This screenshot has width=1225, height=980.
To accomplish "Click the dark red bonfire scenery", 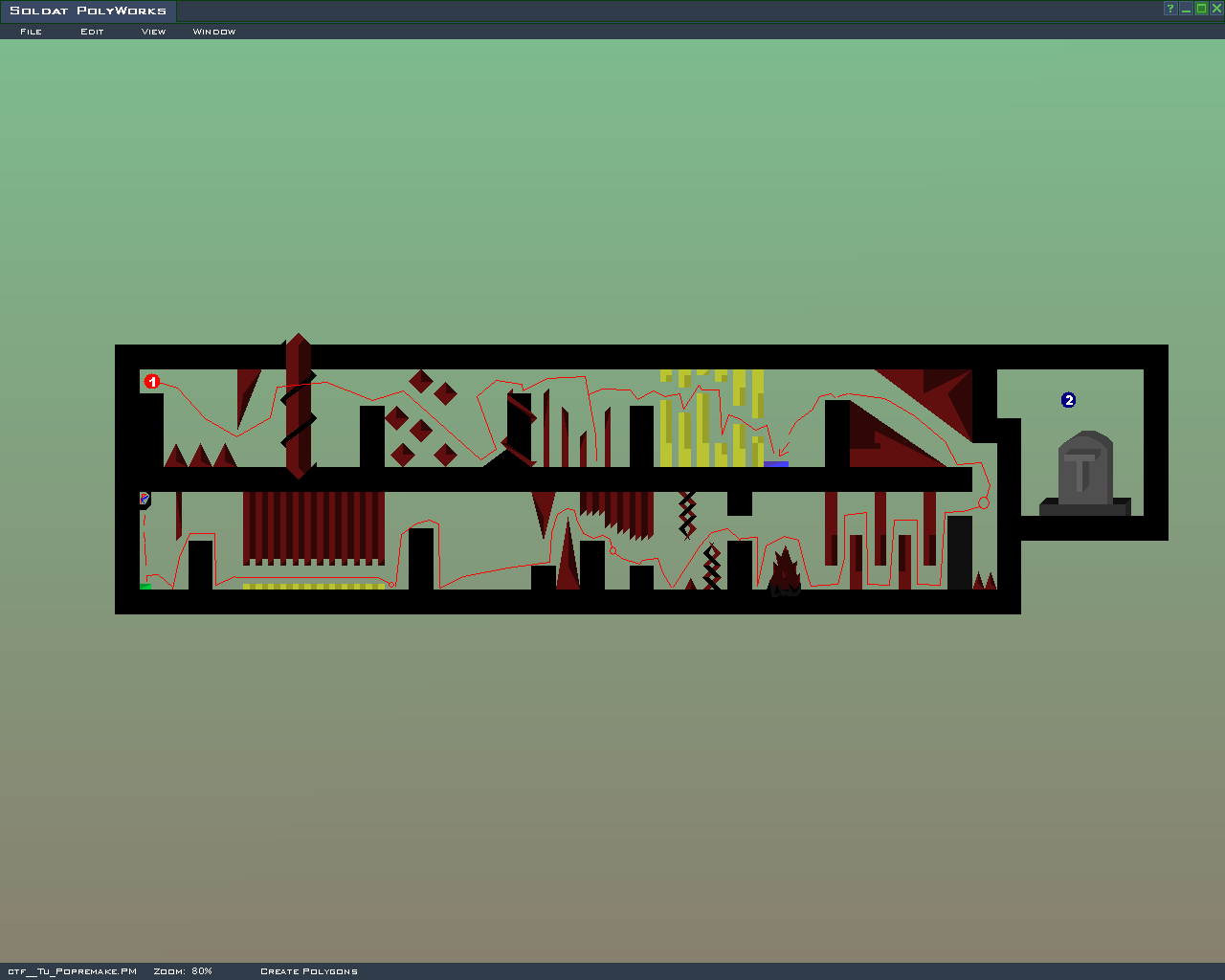I will (x=784, y=571).
